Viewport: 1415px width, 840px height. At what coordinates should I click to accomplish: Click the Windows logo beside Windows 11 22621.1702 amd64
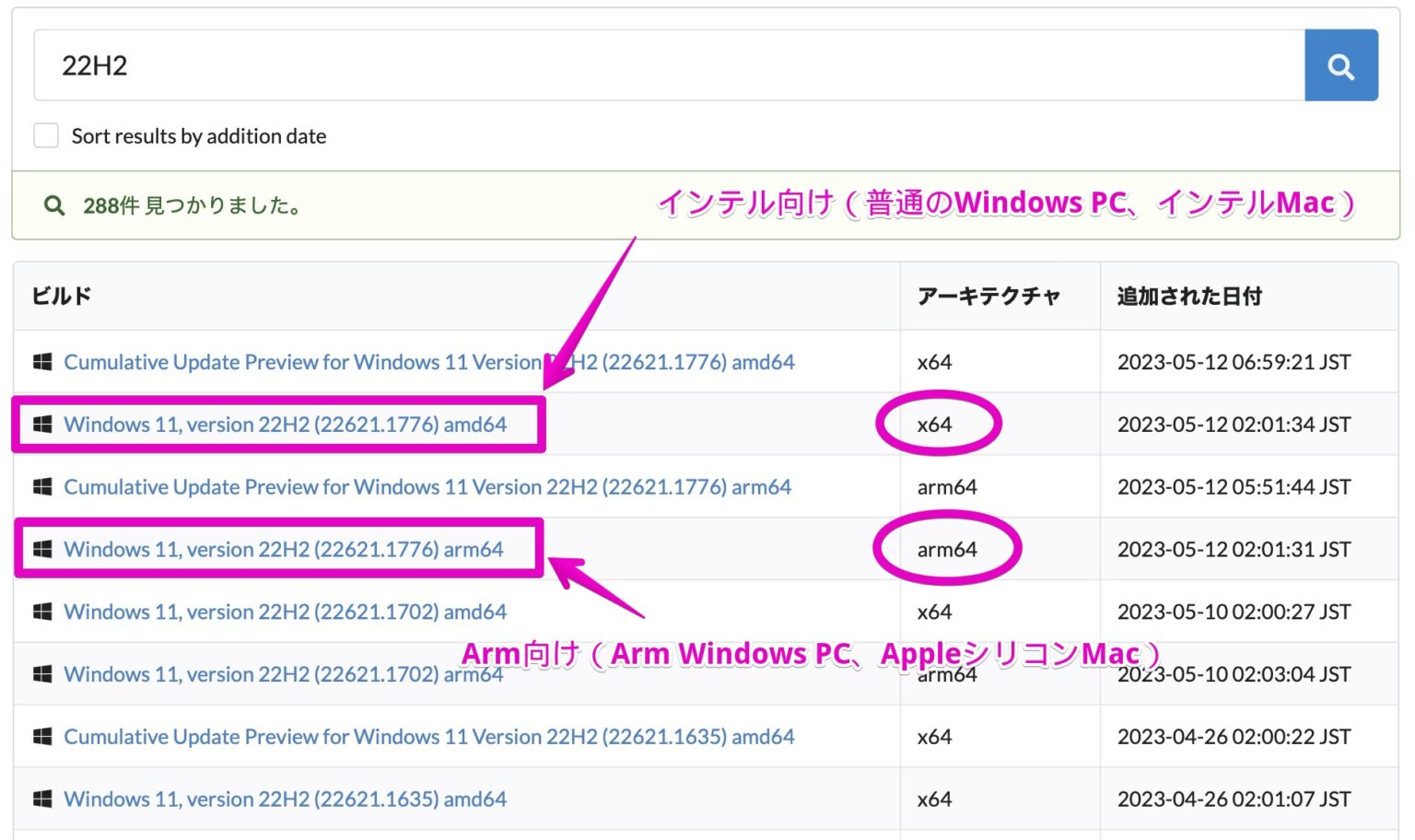click(x=41, y=611)
